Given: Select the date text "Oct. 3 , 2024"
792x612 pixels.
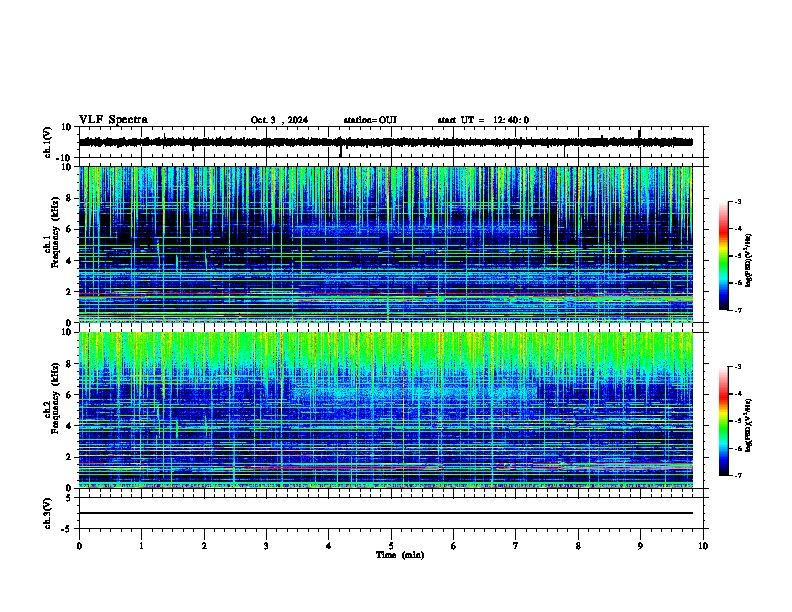Looking at the screenshot, I should tap(279, 120).
